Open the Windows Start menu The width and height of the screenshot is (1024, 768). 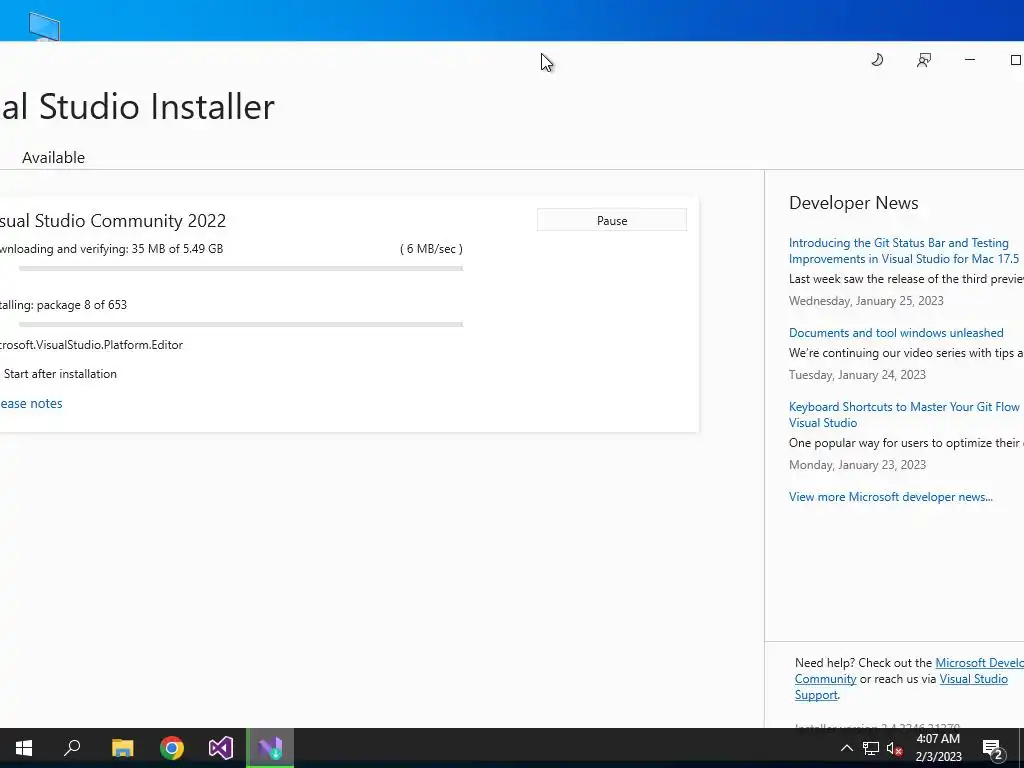24,748
